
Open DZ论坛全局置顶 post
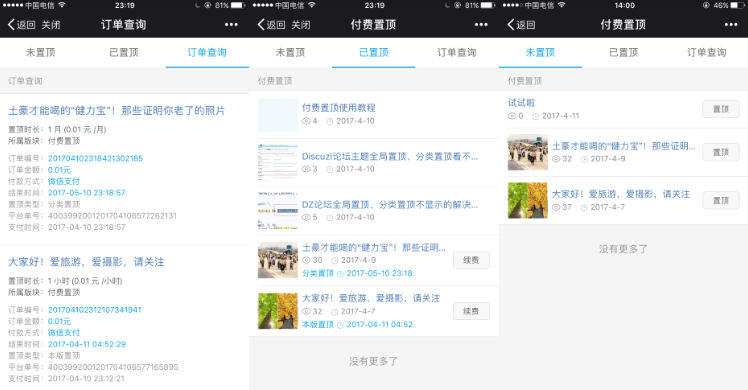(x=390, y=205)
